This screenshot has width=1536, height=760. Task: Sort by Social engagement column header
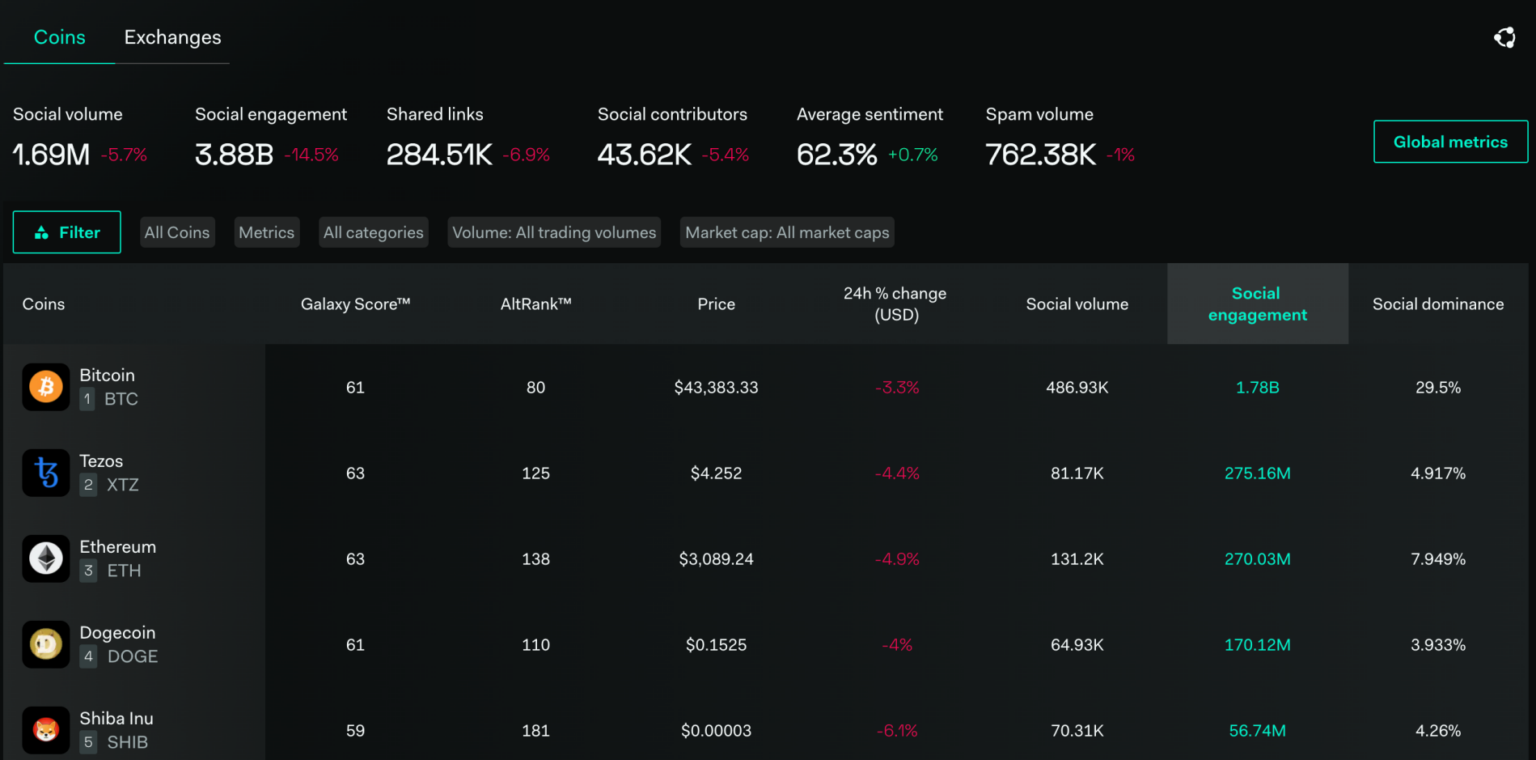click(x=1257, y=304)
